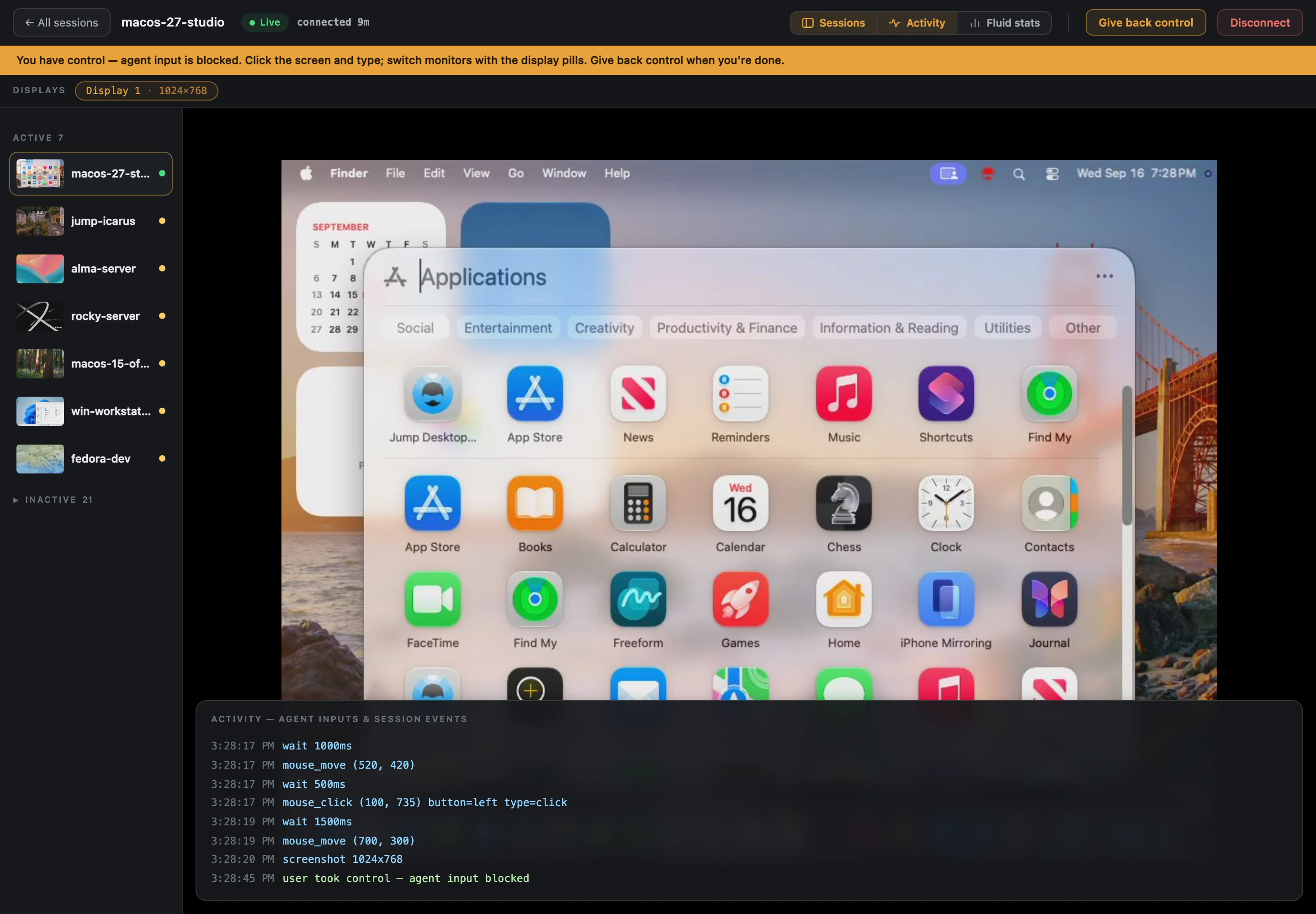This screenshot has height=914, width=1316.
Task: Open Find My in the top suggestions row
Action: pos(1049,394)
